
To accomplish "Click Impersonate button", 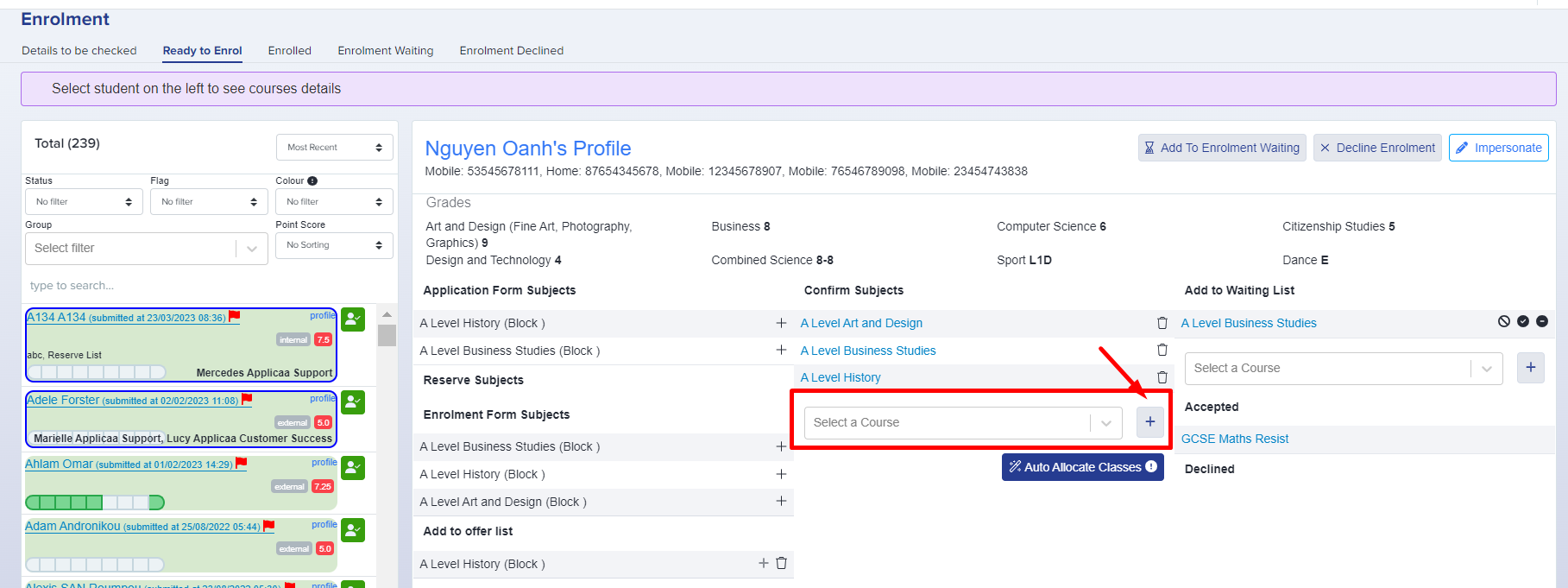I will tap(1499, 148).
